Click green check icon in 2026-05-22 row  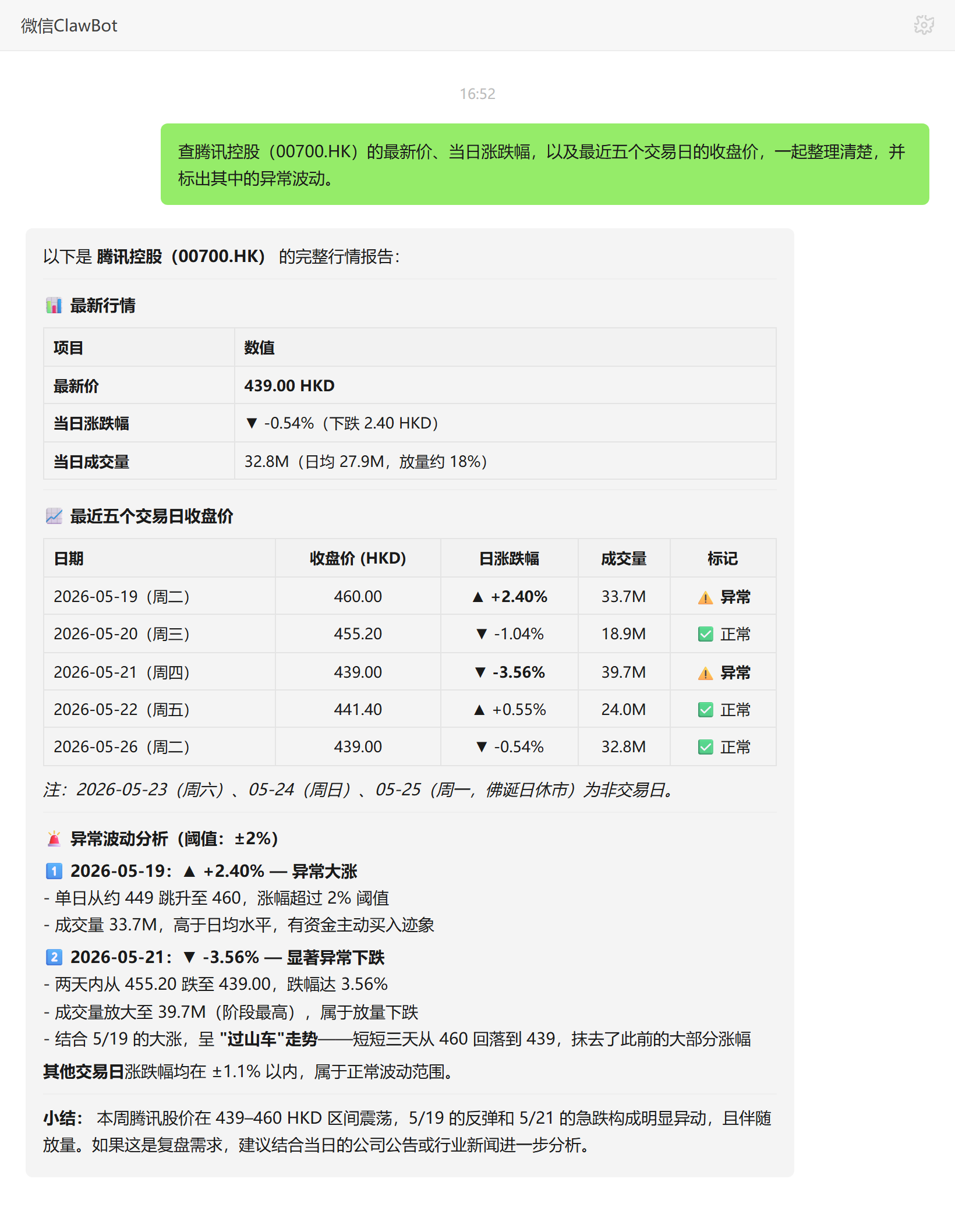[x=705, y=710]
